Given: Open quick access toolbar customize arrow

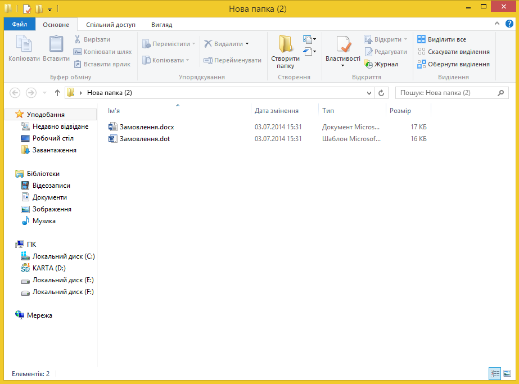Looking at the screenshot, I should coord(50,9).
